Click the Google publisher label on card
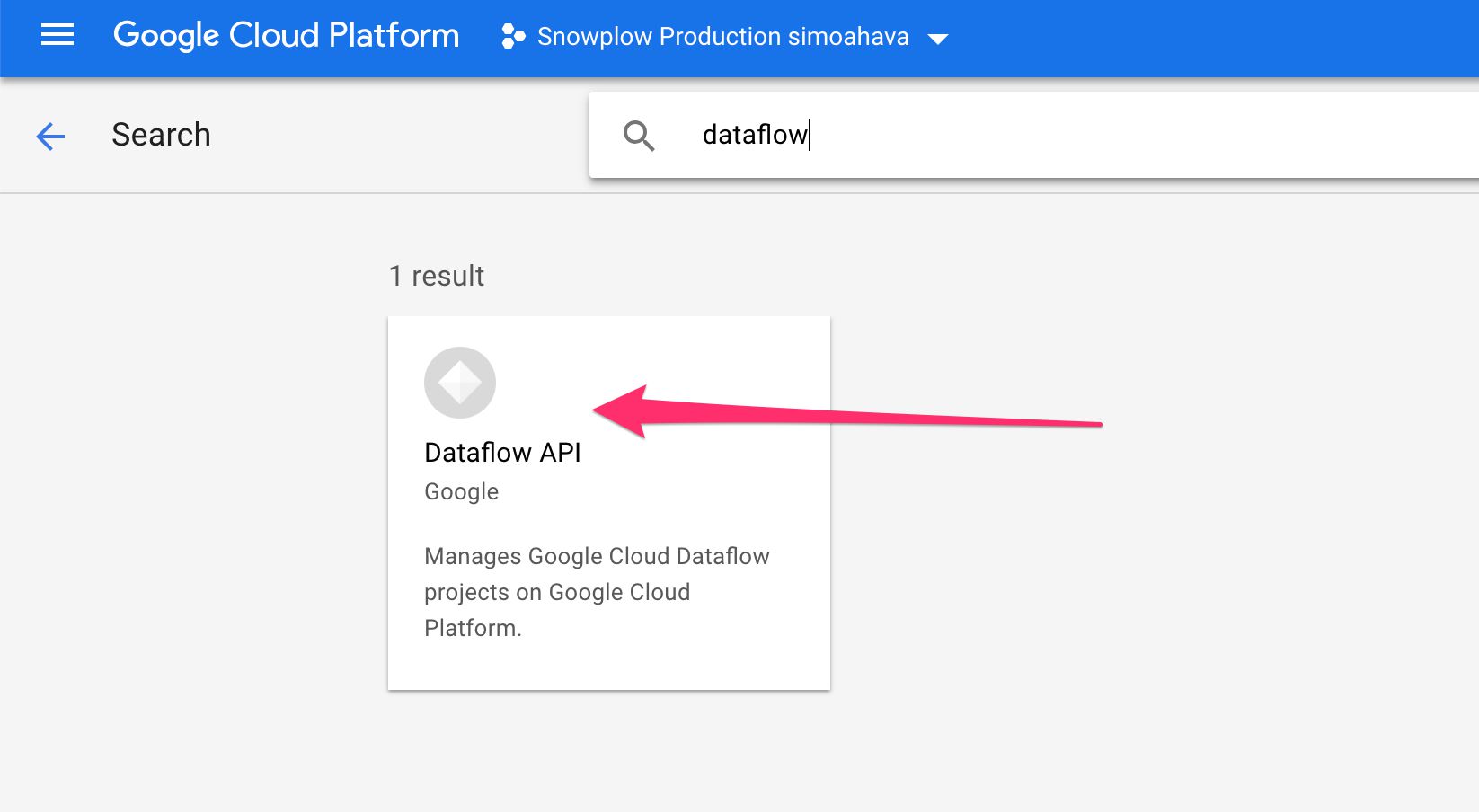Viewport: 1479px width, 812px height. click(461, 492)
